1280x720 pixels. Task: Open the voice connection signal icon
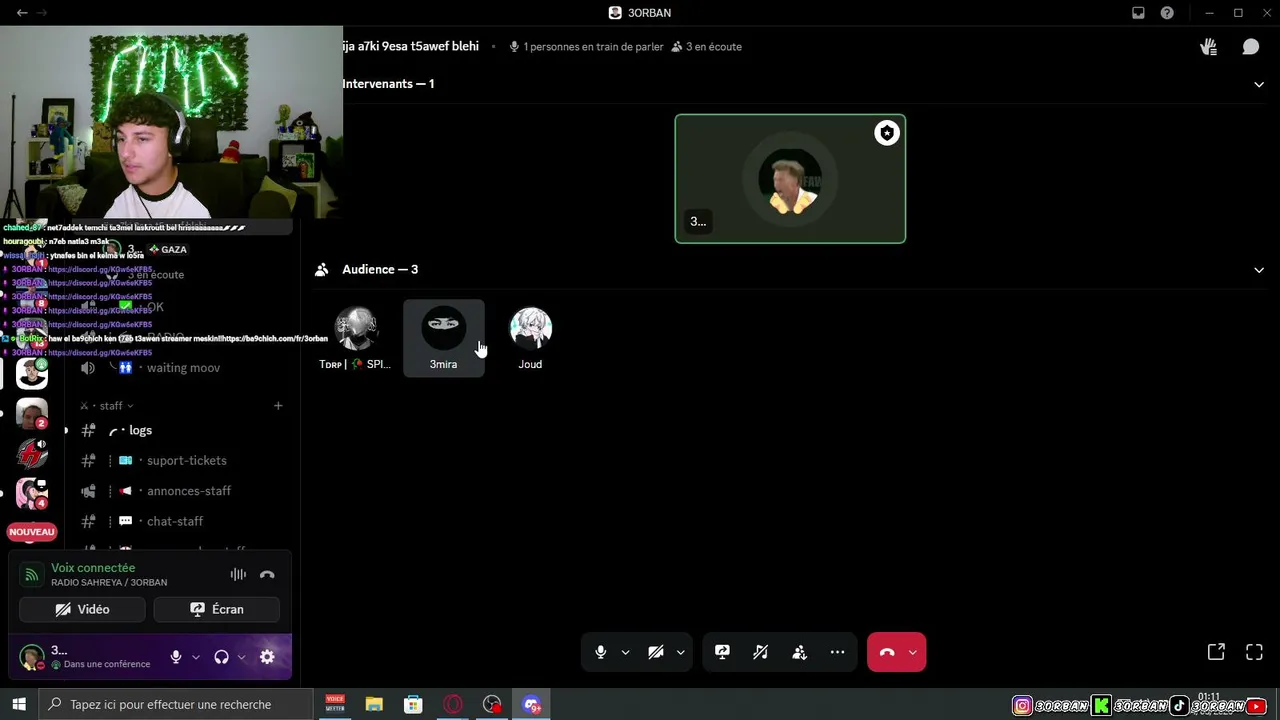pos(32,575)
